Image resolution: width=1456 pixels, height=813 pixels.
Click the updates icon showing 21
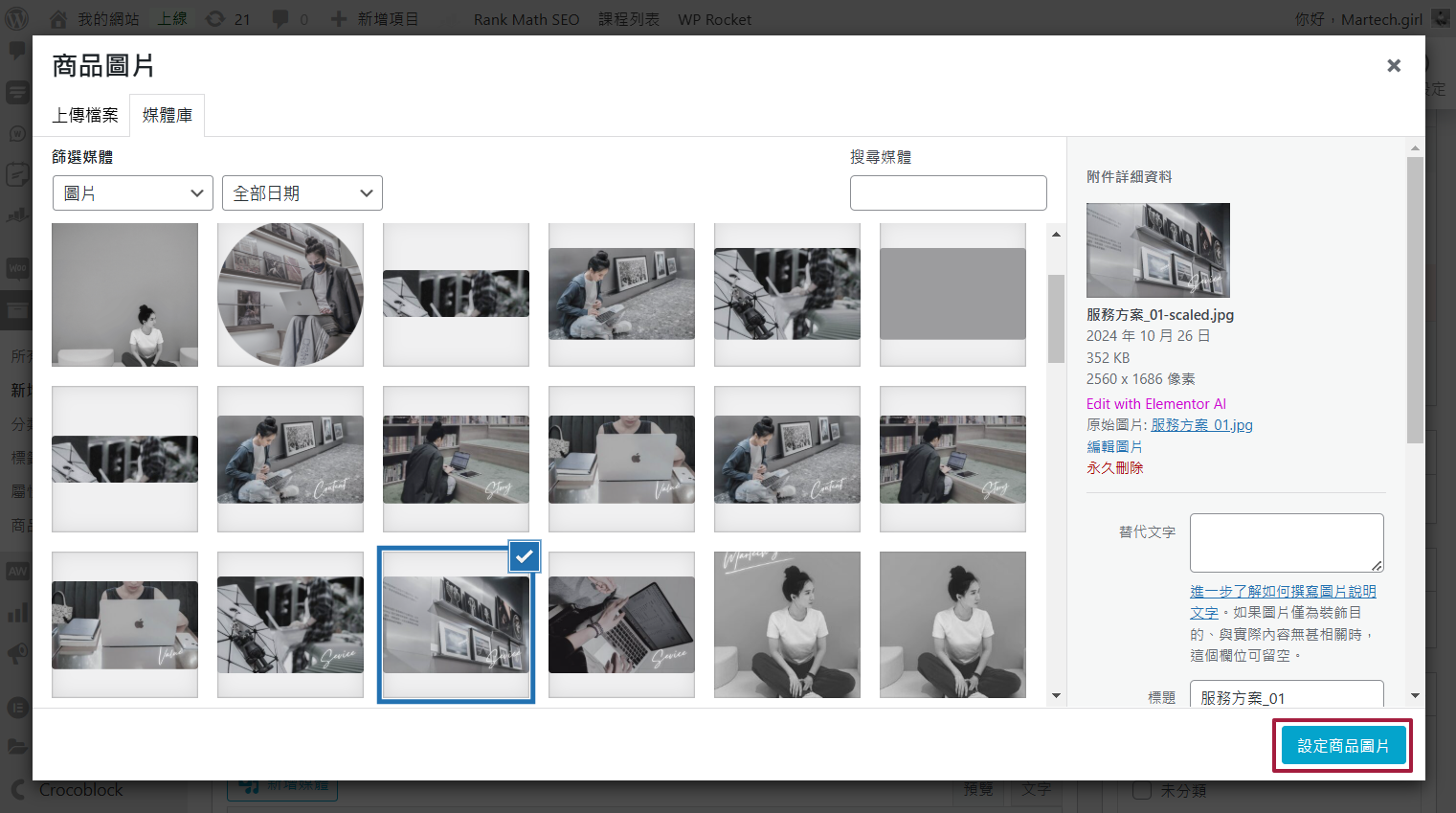216,19
